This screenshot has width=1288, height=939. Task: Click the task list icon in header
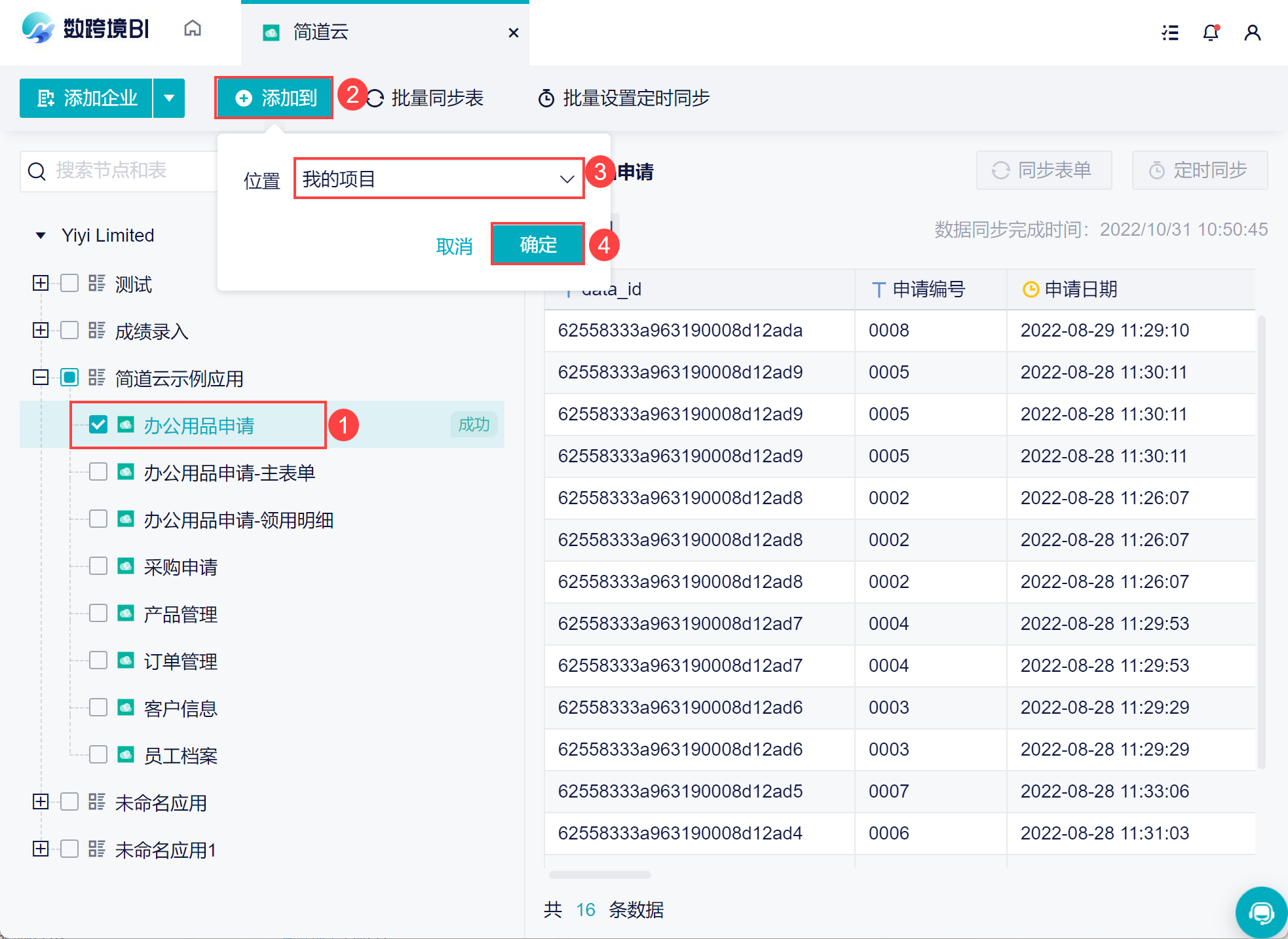click(x=1170, y=32)
